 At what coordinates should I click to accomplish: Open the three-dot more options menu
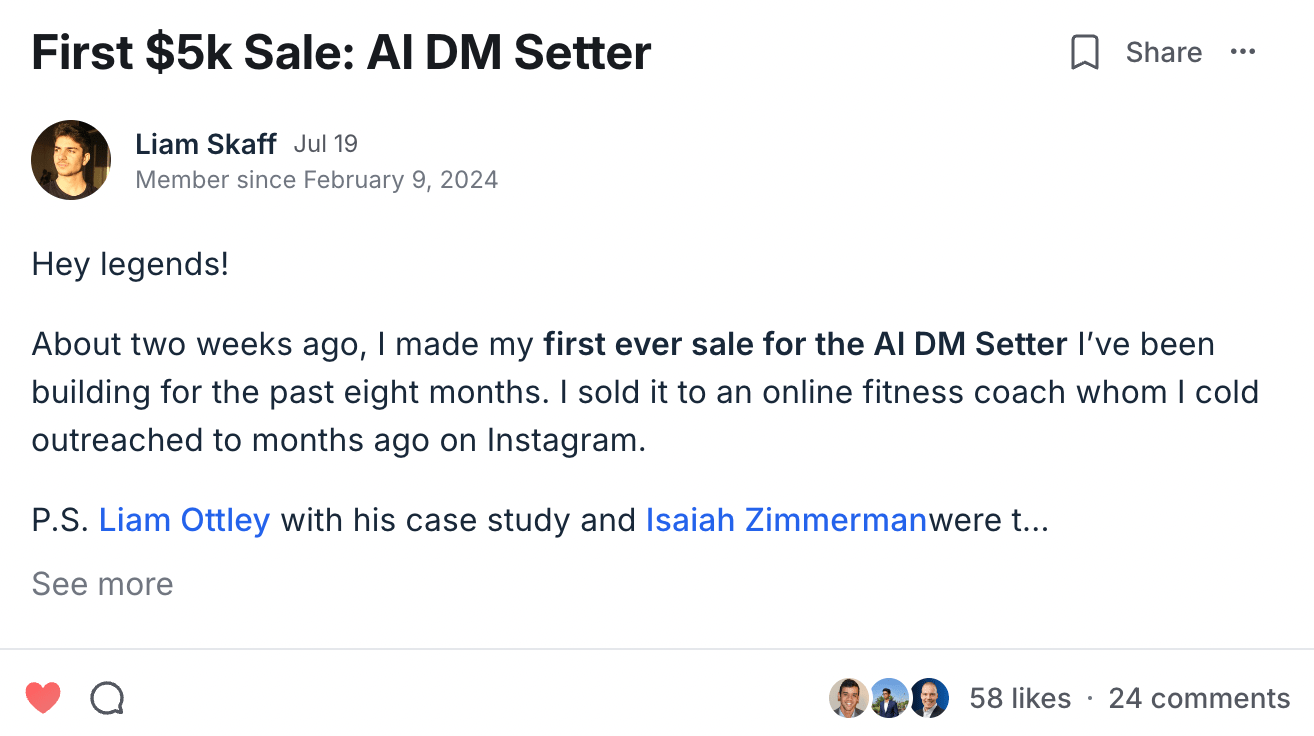(1243, 52)
